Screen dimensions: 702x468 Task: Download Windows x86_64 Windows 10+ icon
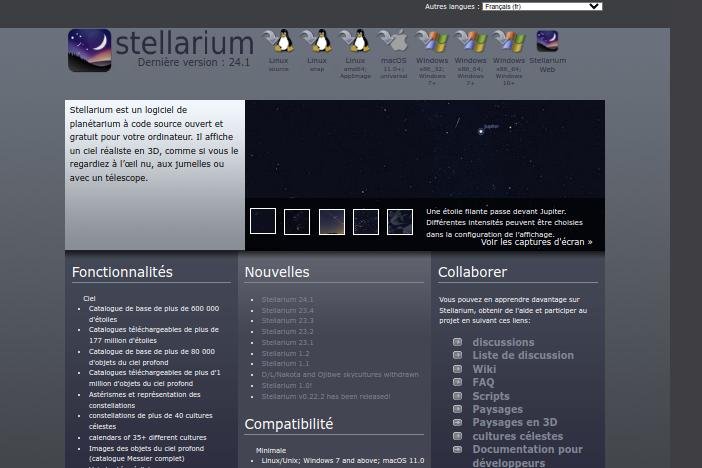point(509,41)
